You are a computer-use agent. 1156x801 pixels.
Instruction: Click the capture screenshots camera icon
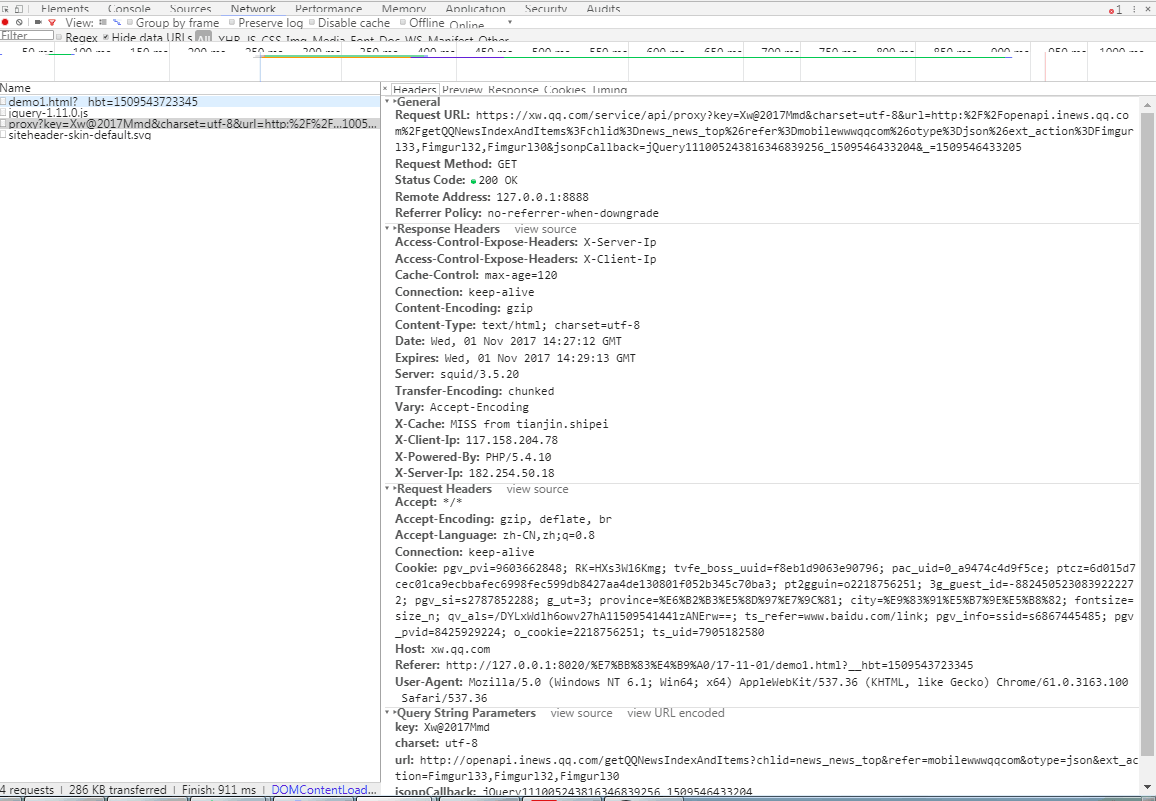point(38,22)
